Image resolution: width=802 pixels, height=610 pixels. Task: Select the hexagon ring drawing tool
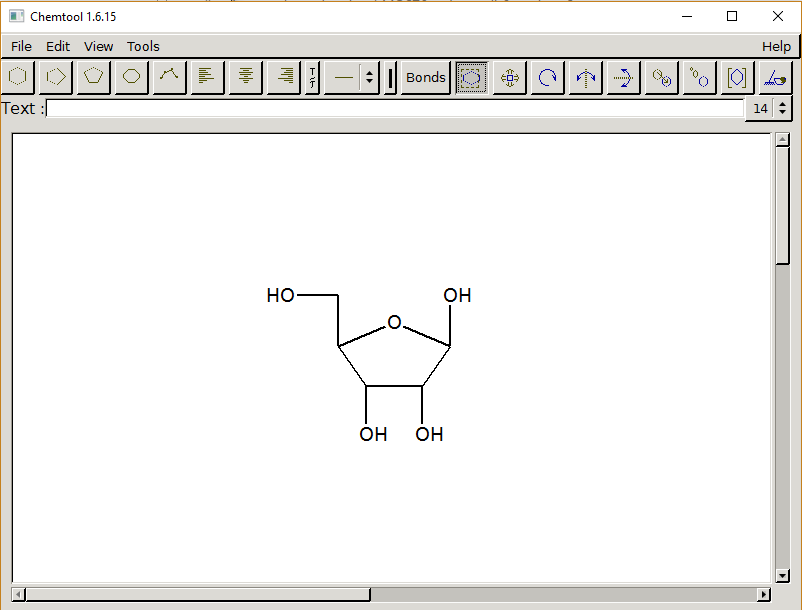tap(17, 77)
